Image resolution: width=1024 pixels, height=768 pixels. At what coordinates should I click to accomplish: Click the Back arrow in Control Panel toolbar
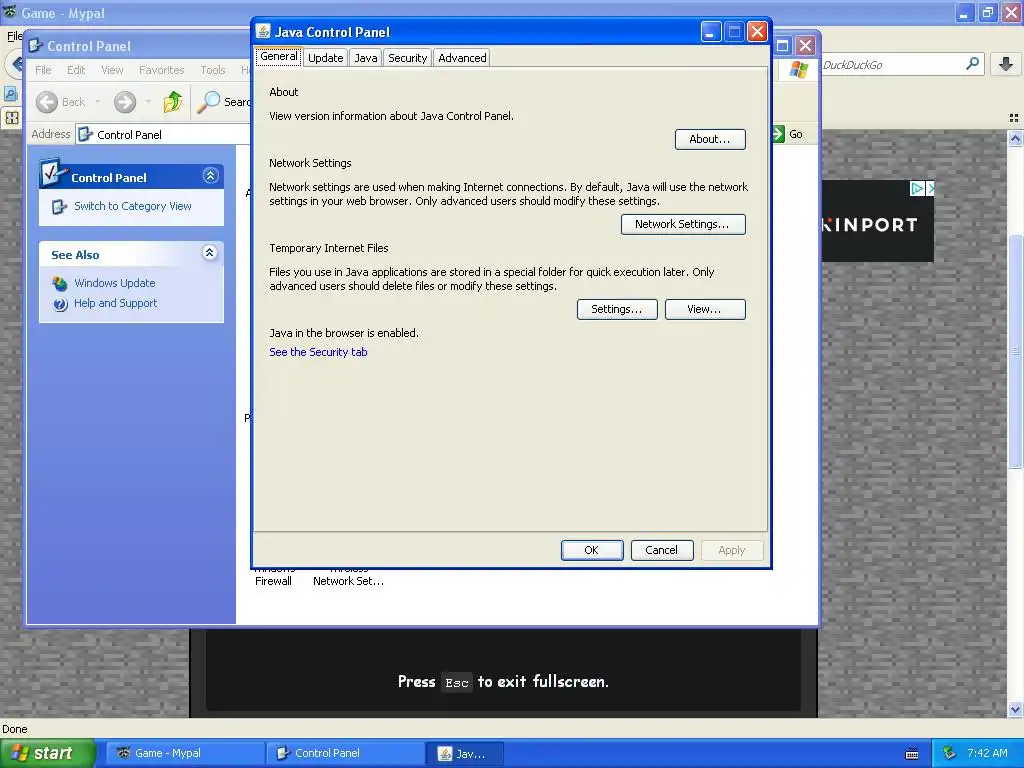pyautogui.click(x=47, y=102)
